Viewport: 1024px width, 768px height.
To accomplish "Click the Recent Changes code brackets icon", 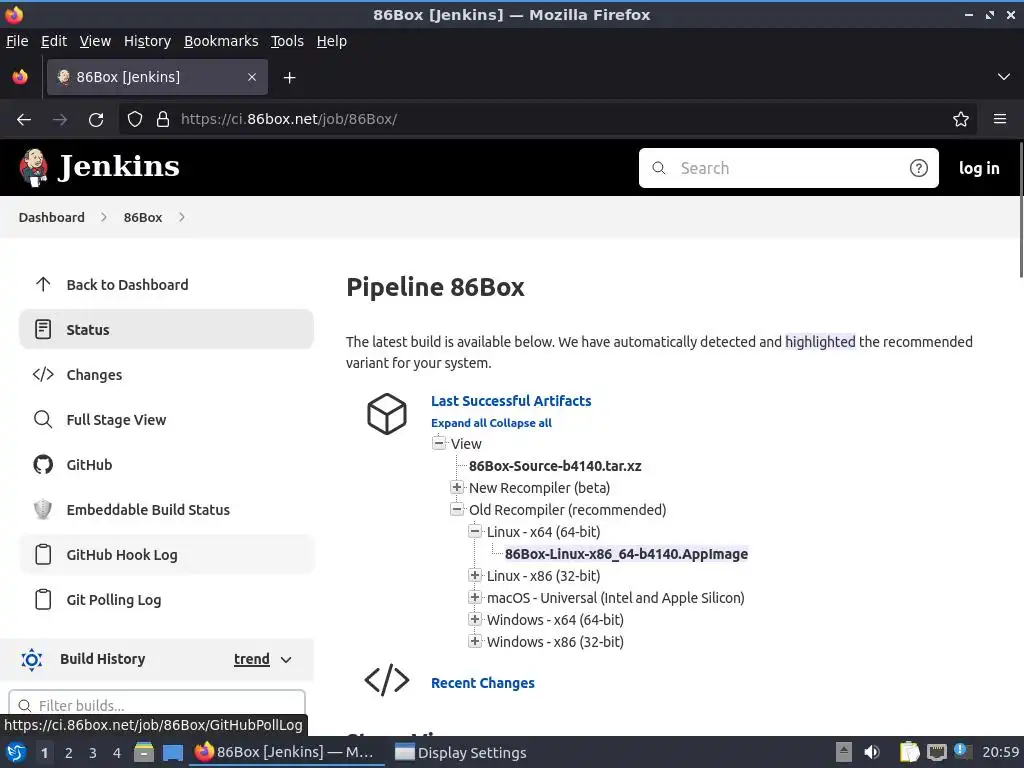I will pyautogui.click(x=387, y=680).
